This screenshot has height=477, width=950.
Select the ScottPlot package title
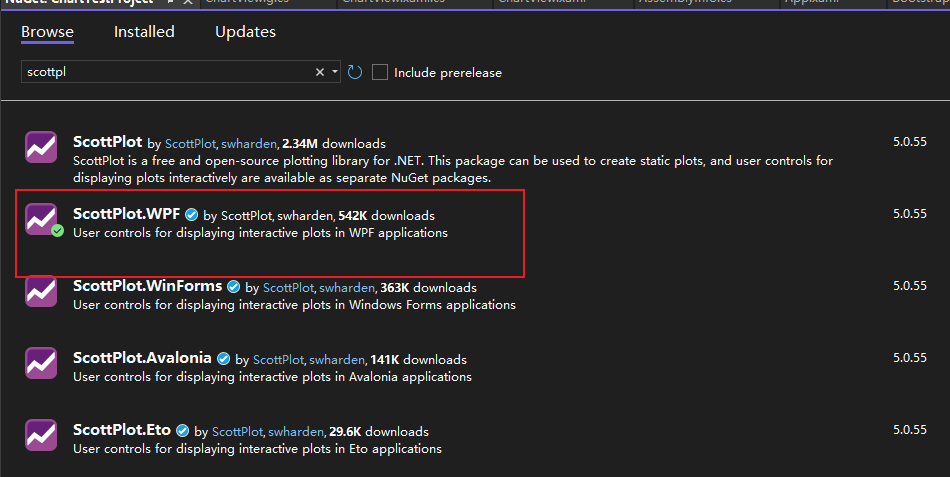pyautogui.click(x=108, y=142)
